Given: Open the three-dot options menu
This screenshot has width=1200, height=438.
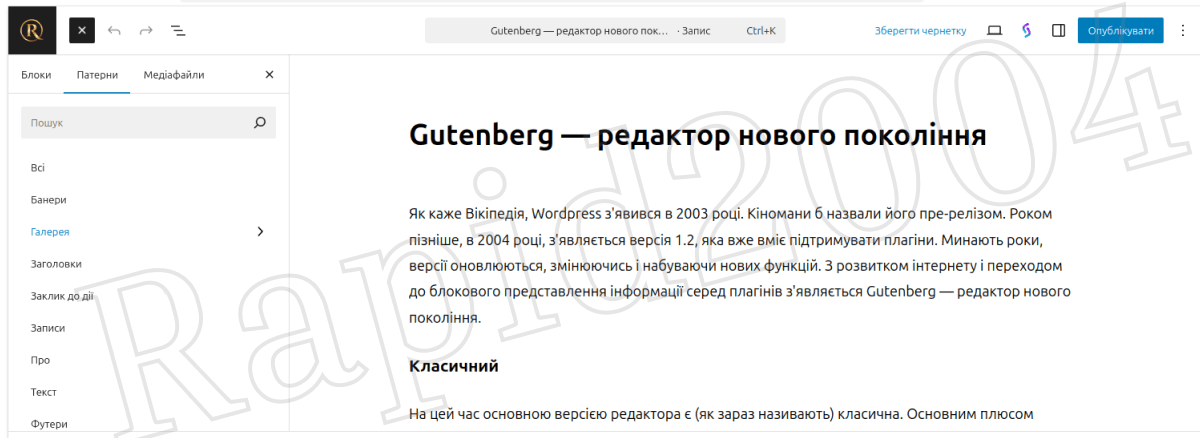Looking at the screenshot, I should coord(1182,31).
